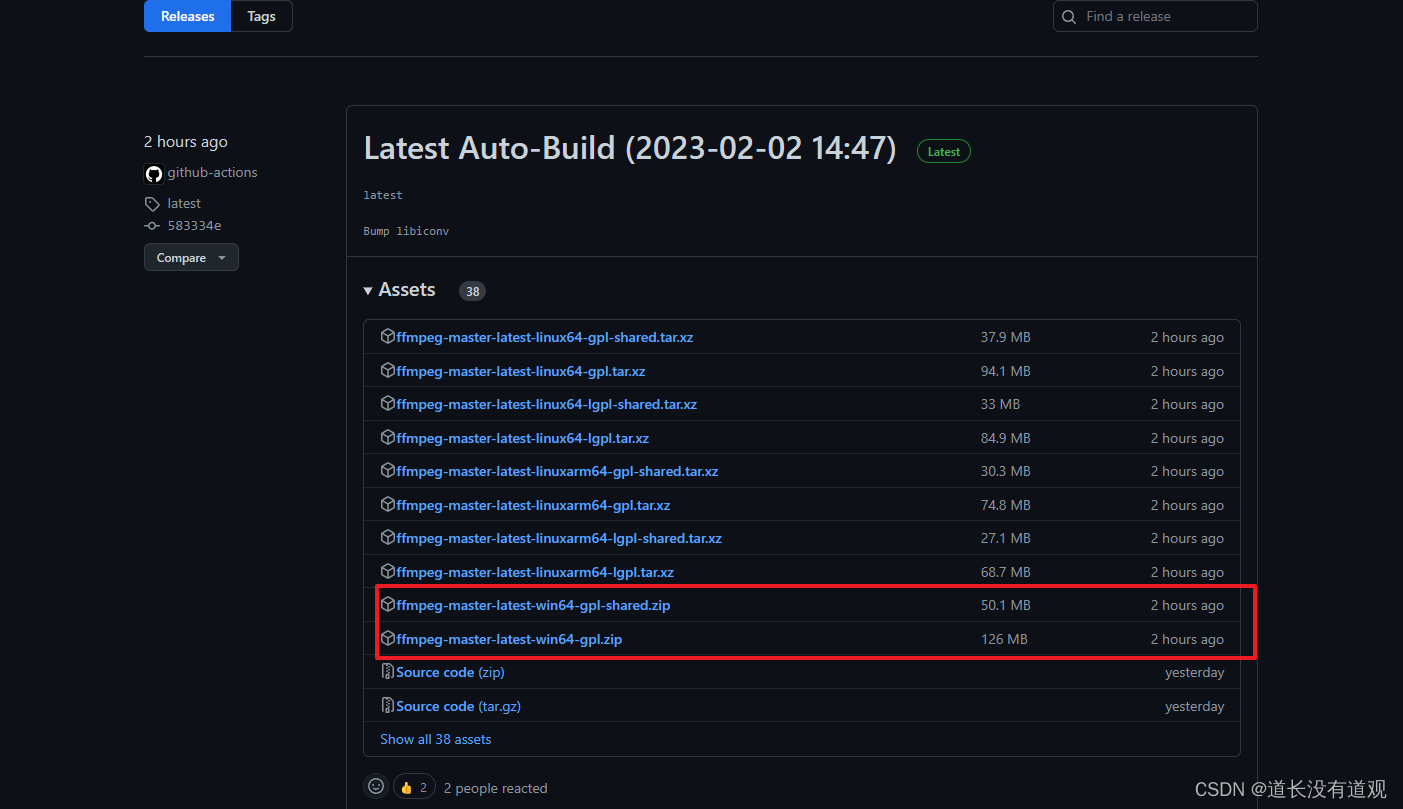Download ffmpeg-master-latest-linux64-gpl-shared.tar.xz
The width and height of the screenshot is (1403, 809).
point(545,337)
